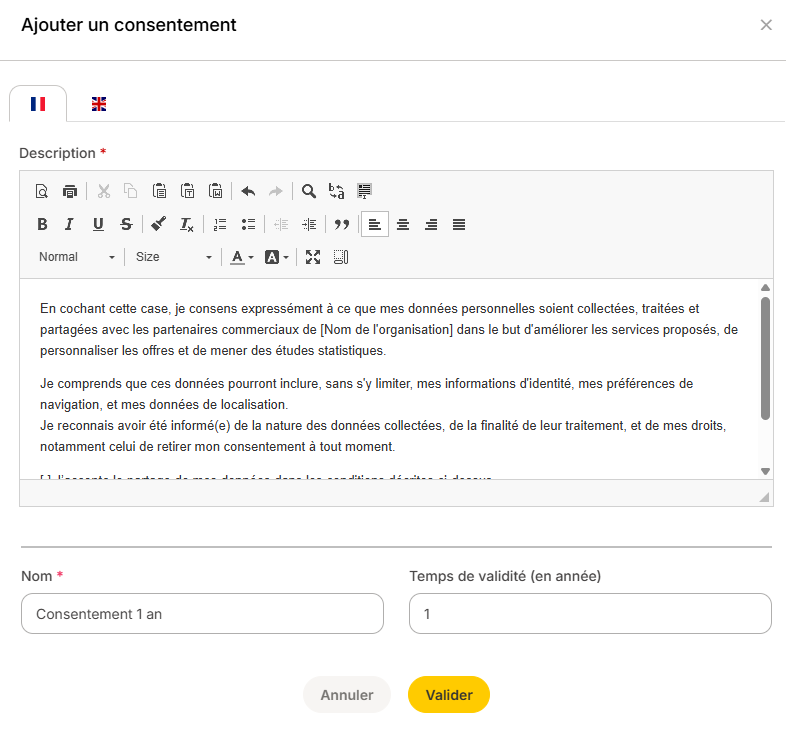786x730 pixels.
Task: Insert a numbered list
Action: tap(220, 224)
